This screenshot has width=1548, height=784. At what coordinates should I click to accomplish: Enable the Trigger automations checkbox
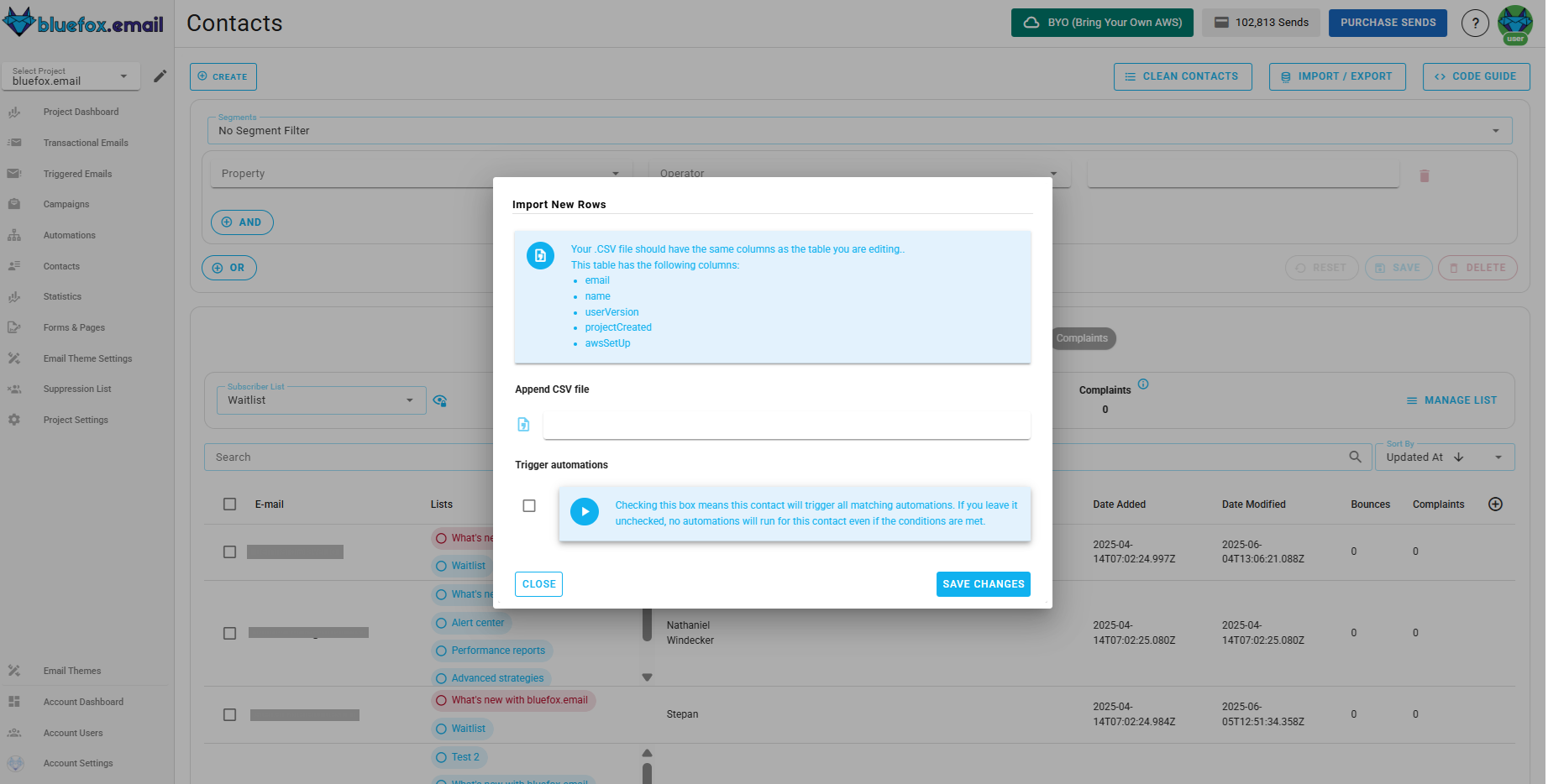[x=529, y=505]
